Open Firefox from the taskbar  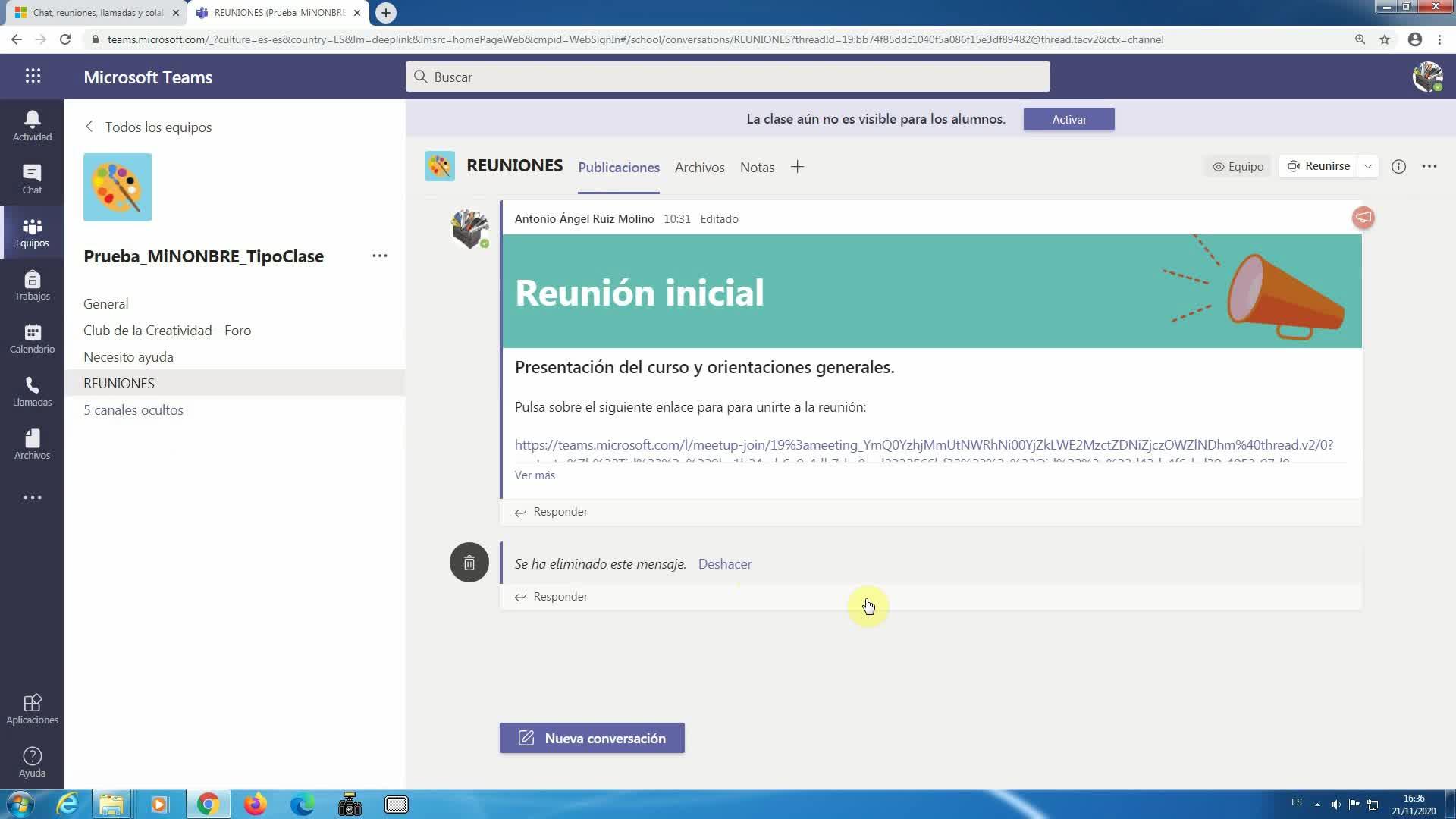point(255,804)
